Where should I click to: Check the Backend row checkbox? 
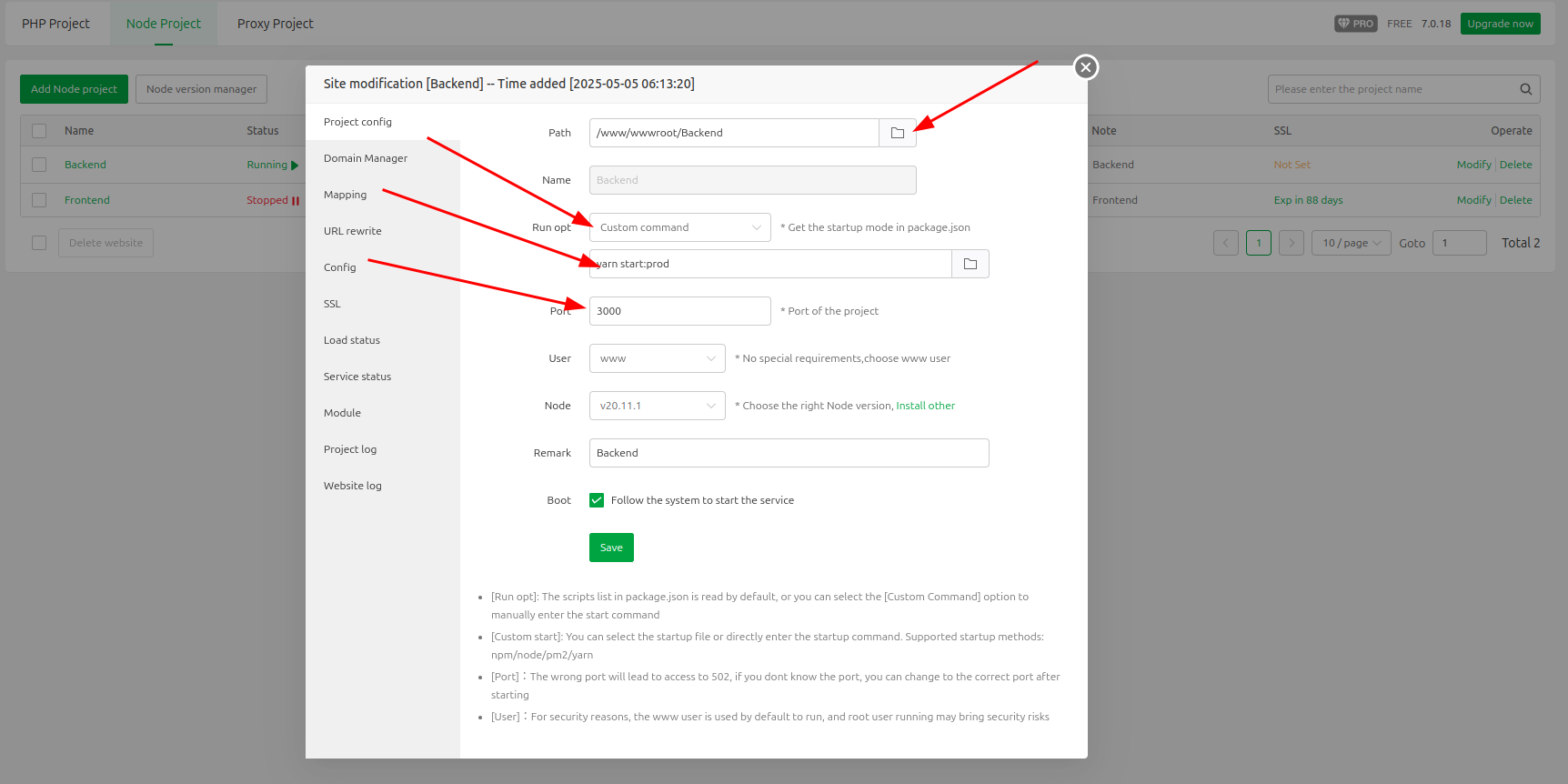[x=39, y=165]
